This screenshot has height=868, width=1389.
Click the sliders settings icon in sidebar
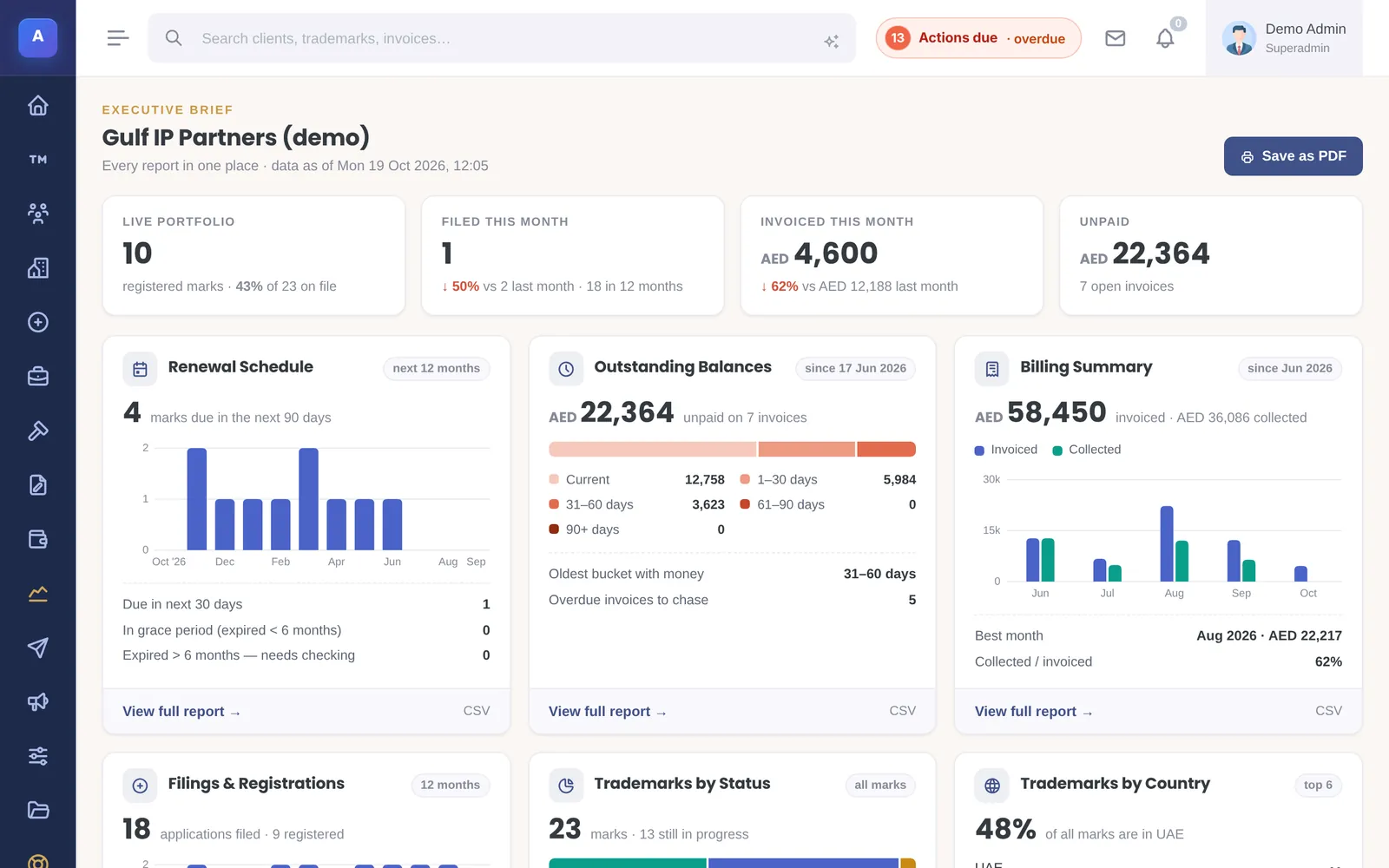[x=37, y=756]
